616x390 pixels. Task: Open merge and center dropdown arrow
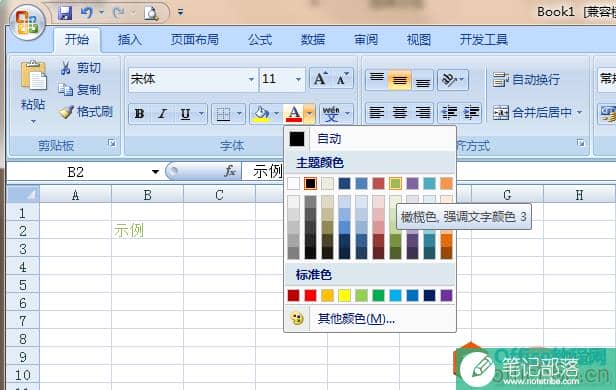[x=580, y=113]
